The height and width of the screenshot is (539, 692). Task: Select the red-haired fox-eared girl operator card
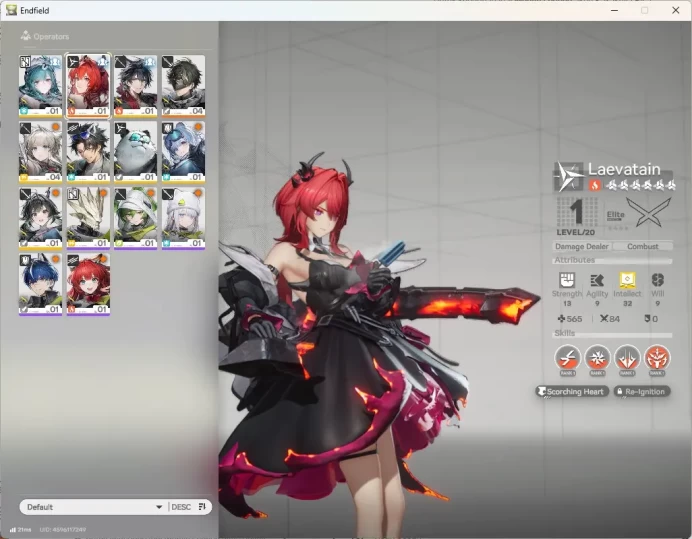coord(88,284)
